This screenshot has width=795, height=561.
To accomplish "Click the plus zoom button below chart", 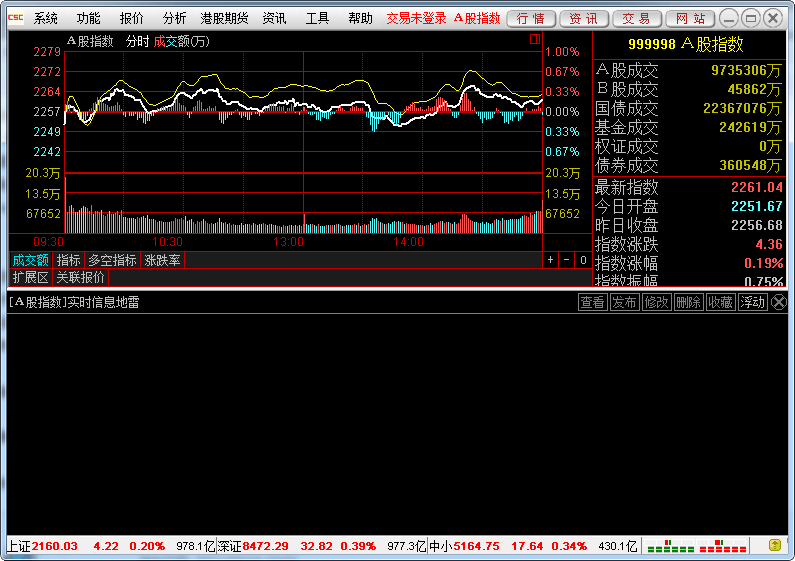I will (x=550, y=260).
